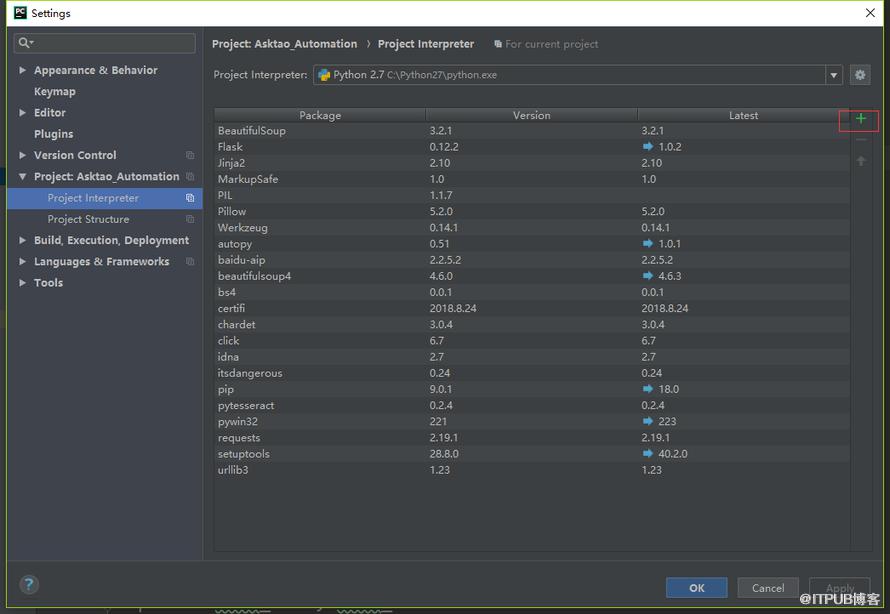
Task: Close the Settings dialog window
Action: 870,12
